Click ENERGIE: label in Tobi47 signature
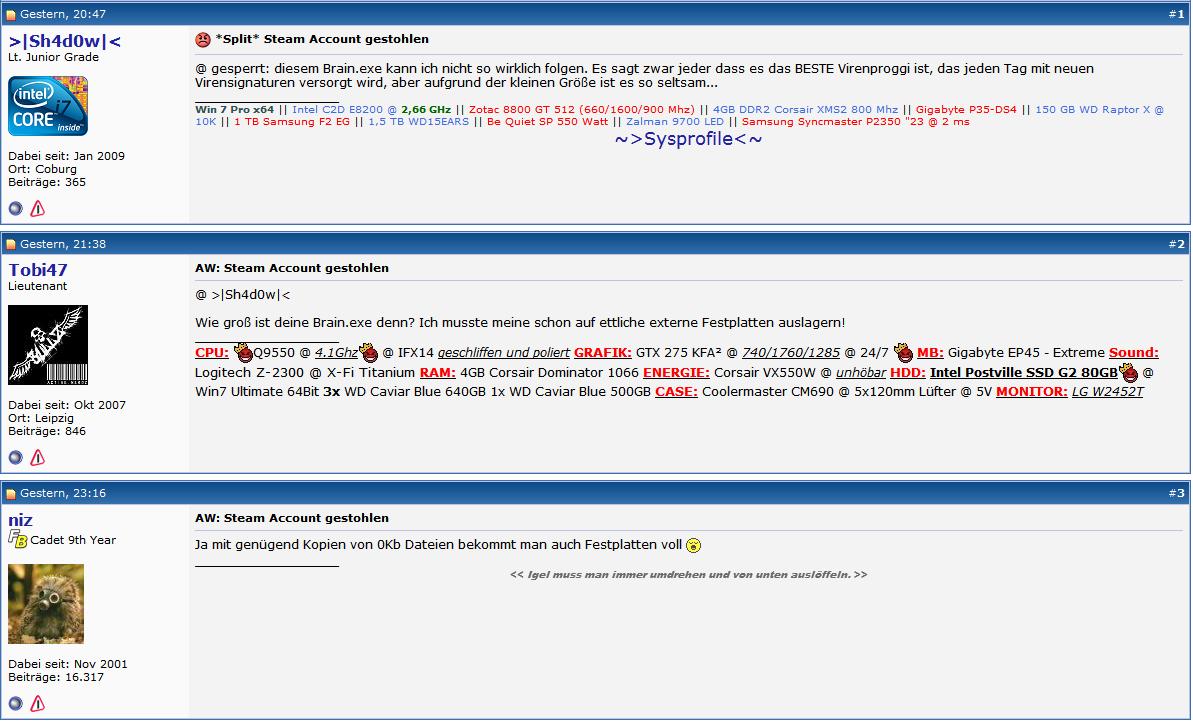 pyautogui.click(x=676, y=373)
